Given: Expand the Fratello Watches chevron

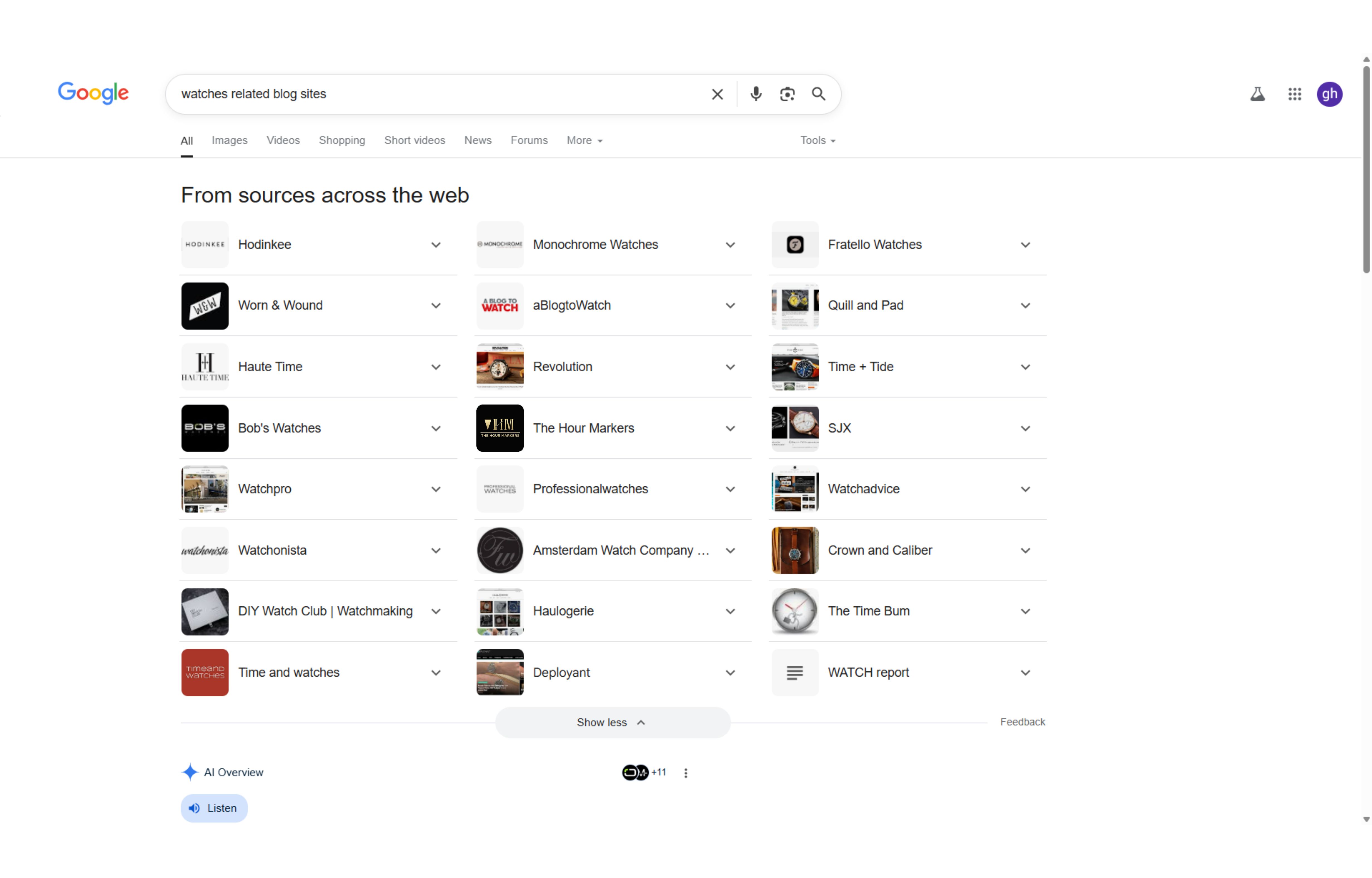Looking at the screenshot, I should (1025, 245).
